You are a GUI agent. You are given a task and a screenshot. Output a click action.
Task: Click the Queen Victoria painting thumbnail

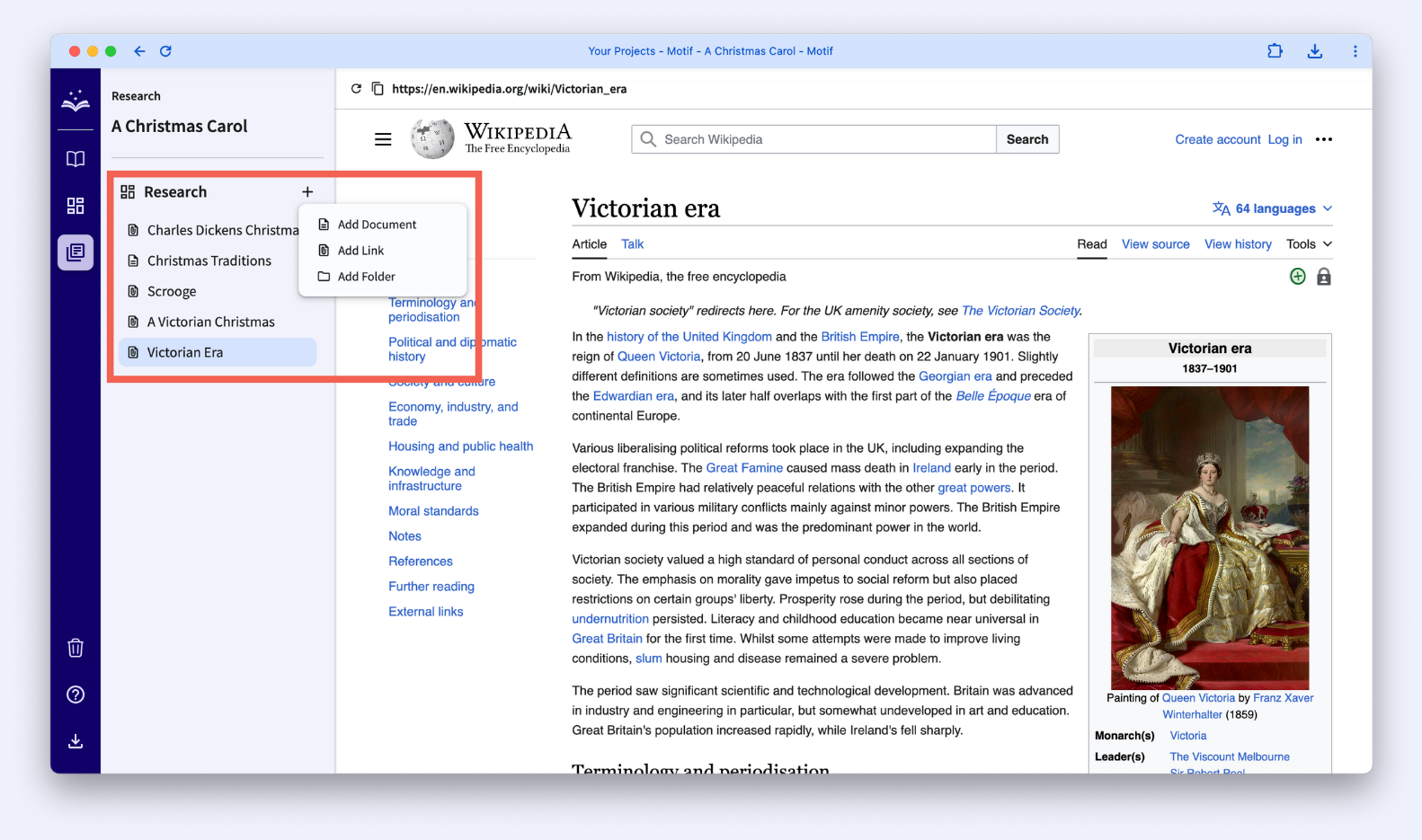pyautogui.click(x=1210, y=538)
